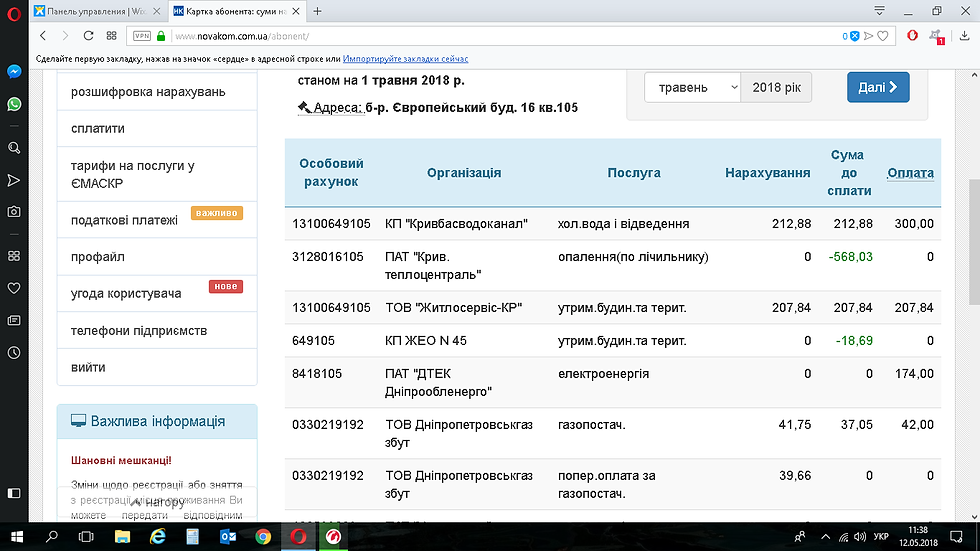Open the volume control in tray
The width and height of the screenshot is (980, 551).
860,537
